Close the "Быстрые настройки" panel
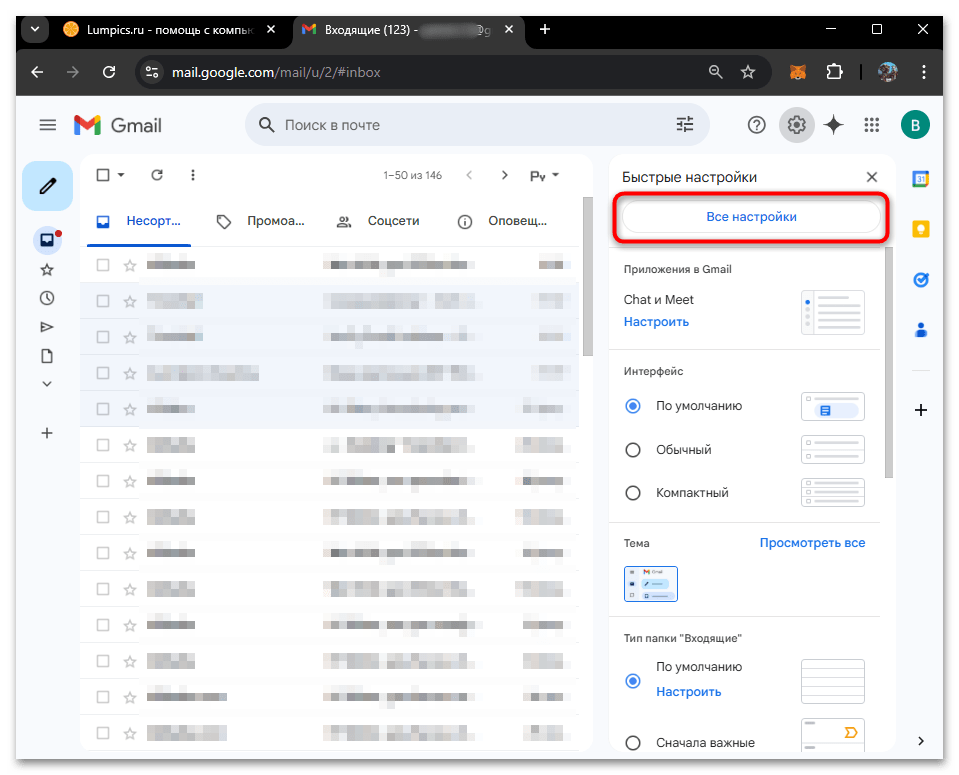Viewport: 959px width, 775px height. [872, 177]
